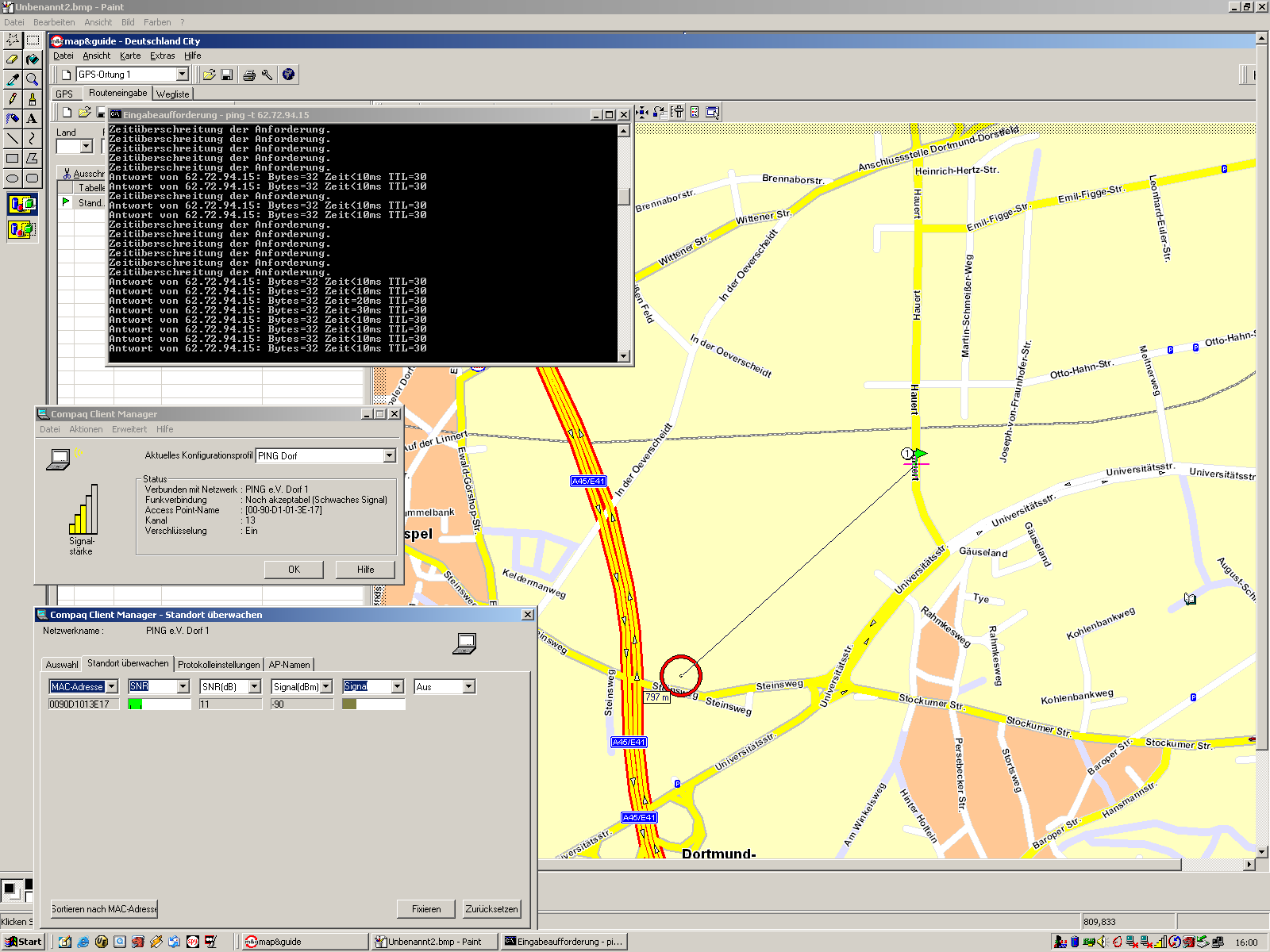Click the save diskette icon in map&guide toolbar

227,75
